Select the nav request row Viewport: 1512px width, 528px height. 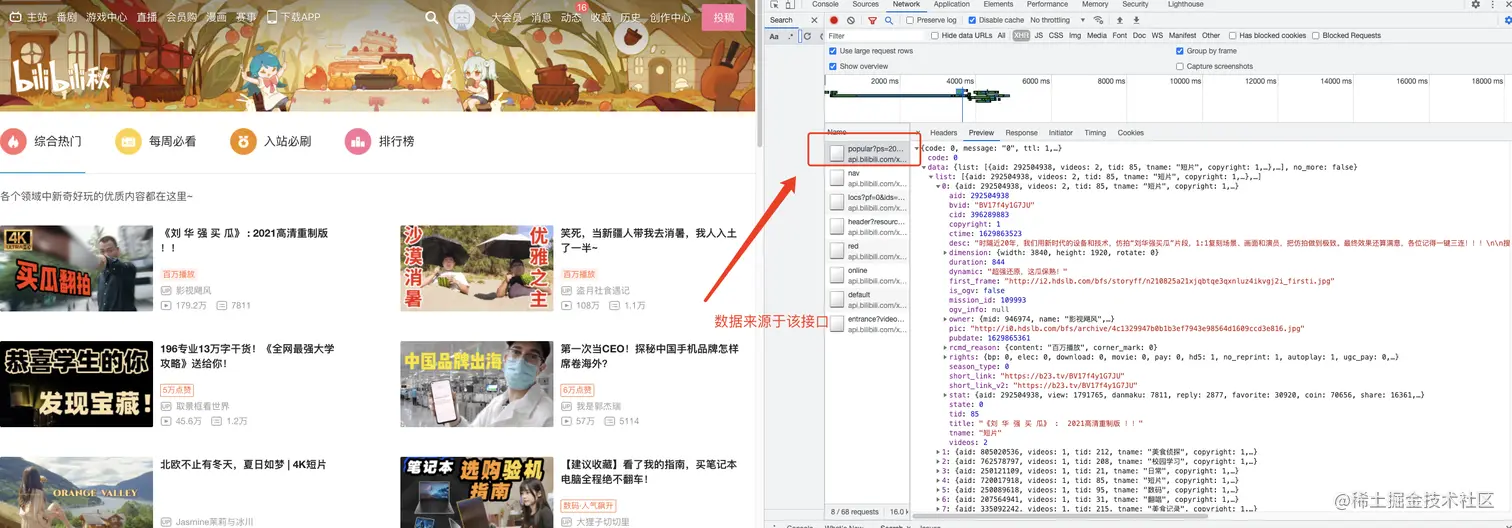point(867,178)
